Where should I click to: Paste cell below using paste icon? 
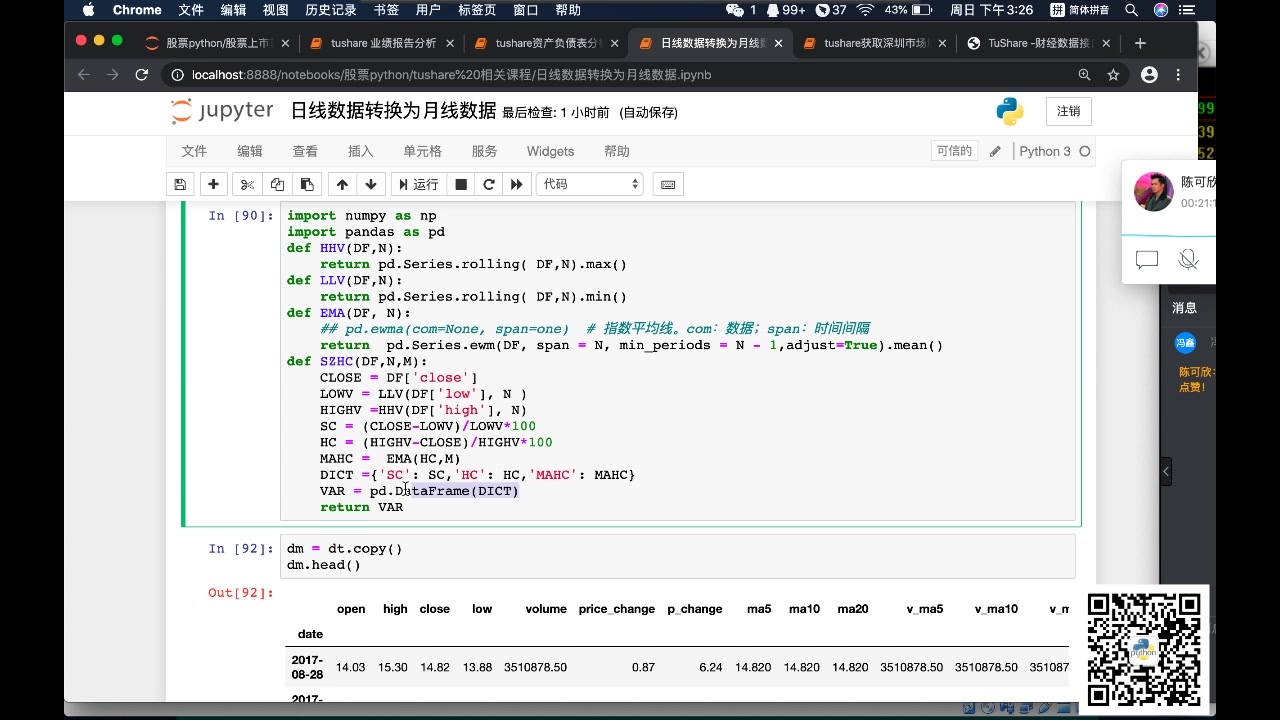pos(307,184)
